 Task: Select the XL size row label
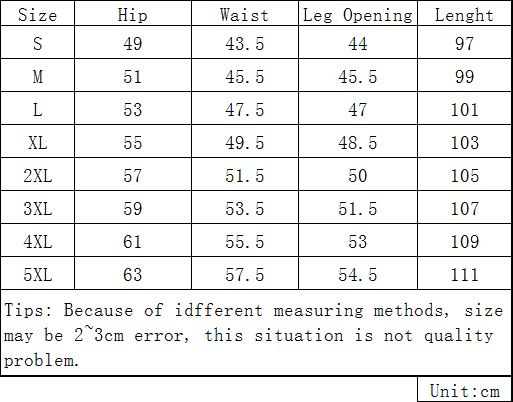tap(37, 143)
